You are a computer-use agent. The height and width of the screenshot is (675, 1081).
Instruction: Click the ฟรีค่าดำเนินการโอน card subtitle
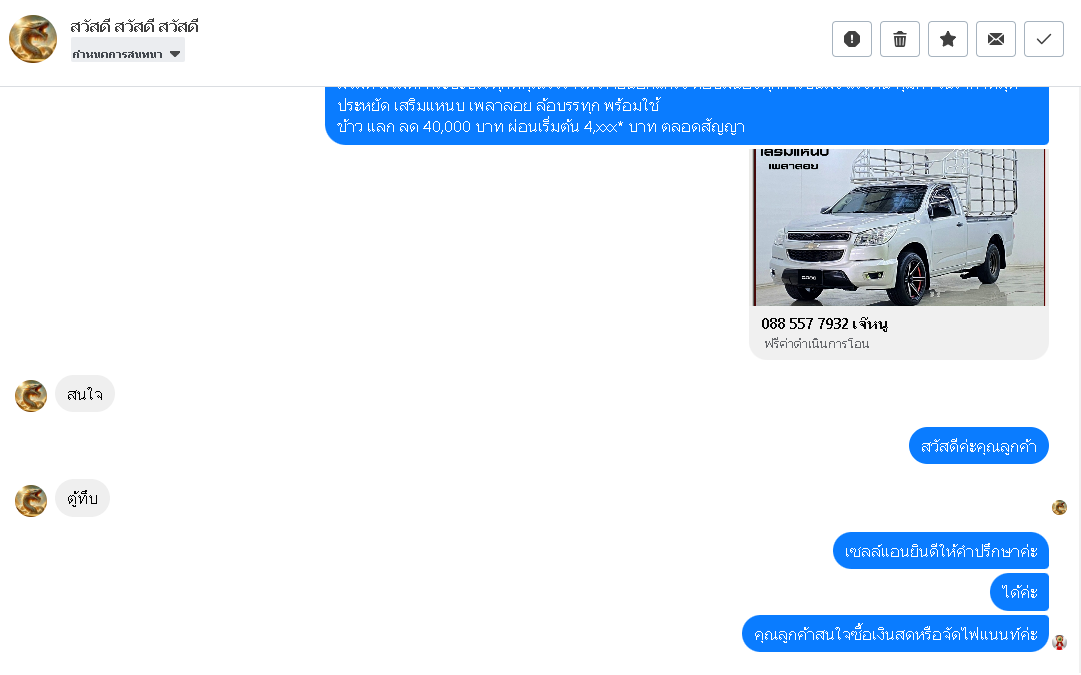click(816, 343)
